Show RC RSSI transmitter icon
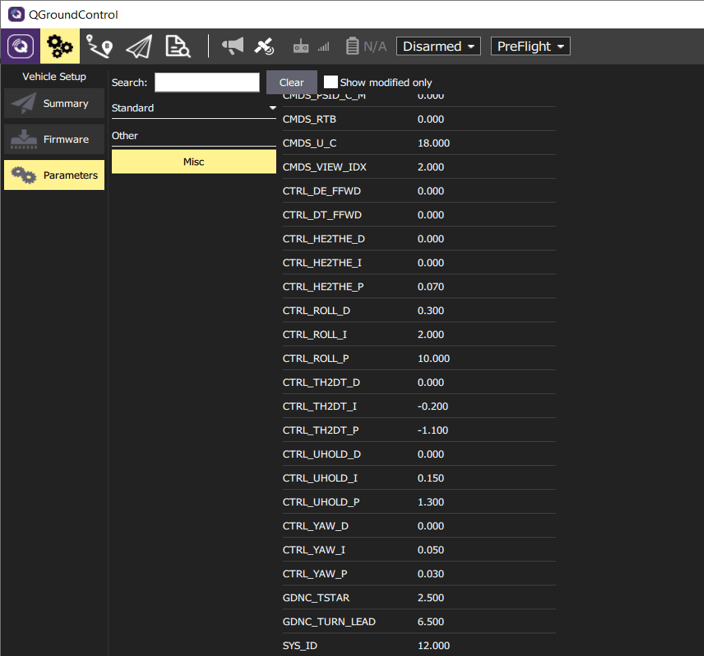The height and width of the screenshot is (656, 704). [300, 46]
